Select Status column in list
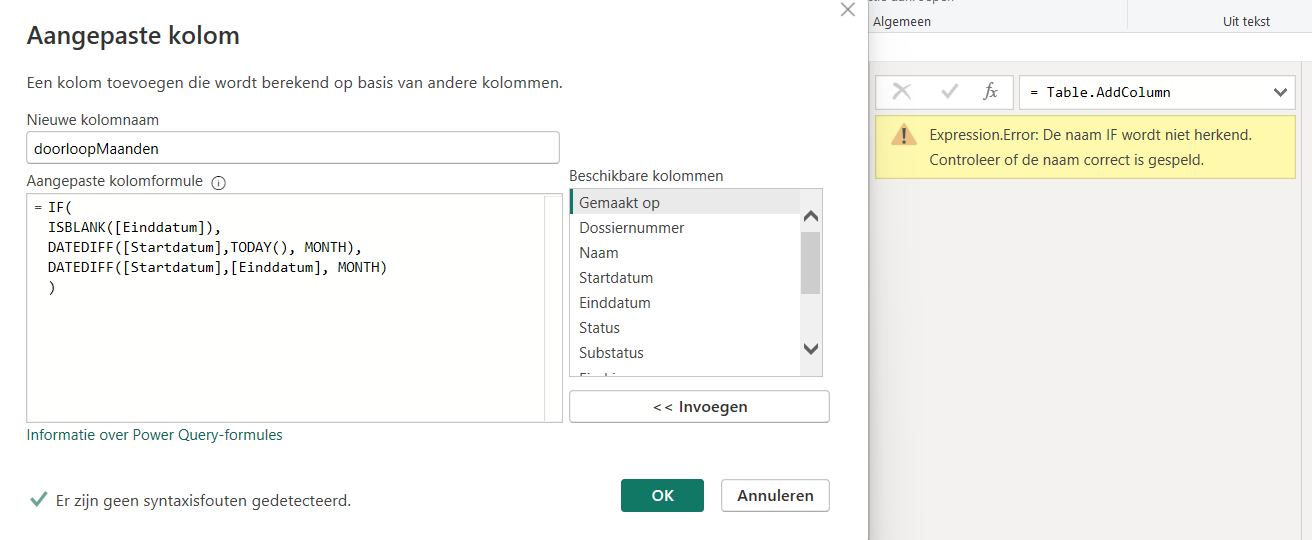 coord(685,327)
